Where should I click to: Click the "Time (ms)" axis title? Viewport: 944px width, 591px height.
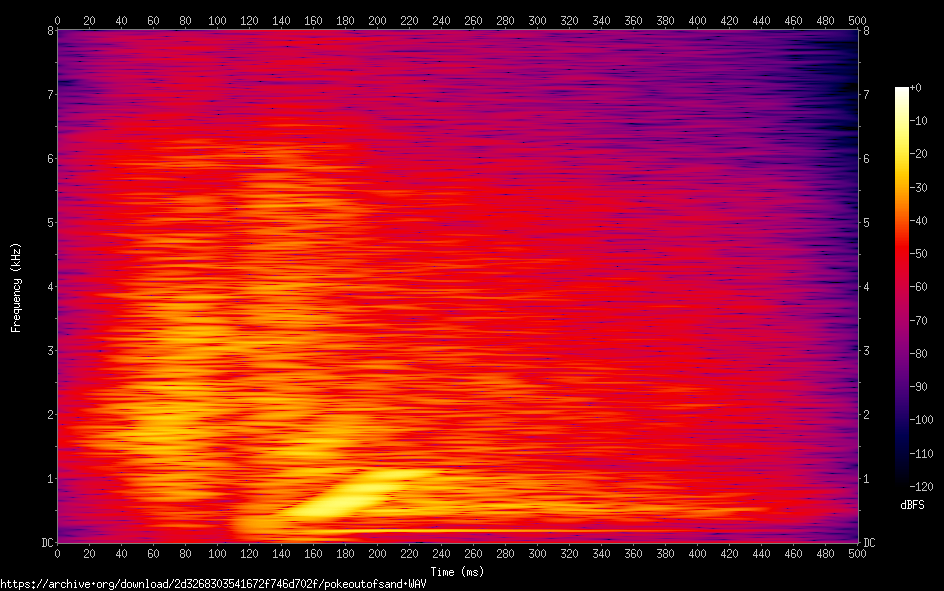(x=457, y=571)
